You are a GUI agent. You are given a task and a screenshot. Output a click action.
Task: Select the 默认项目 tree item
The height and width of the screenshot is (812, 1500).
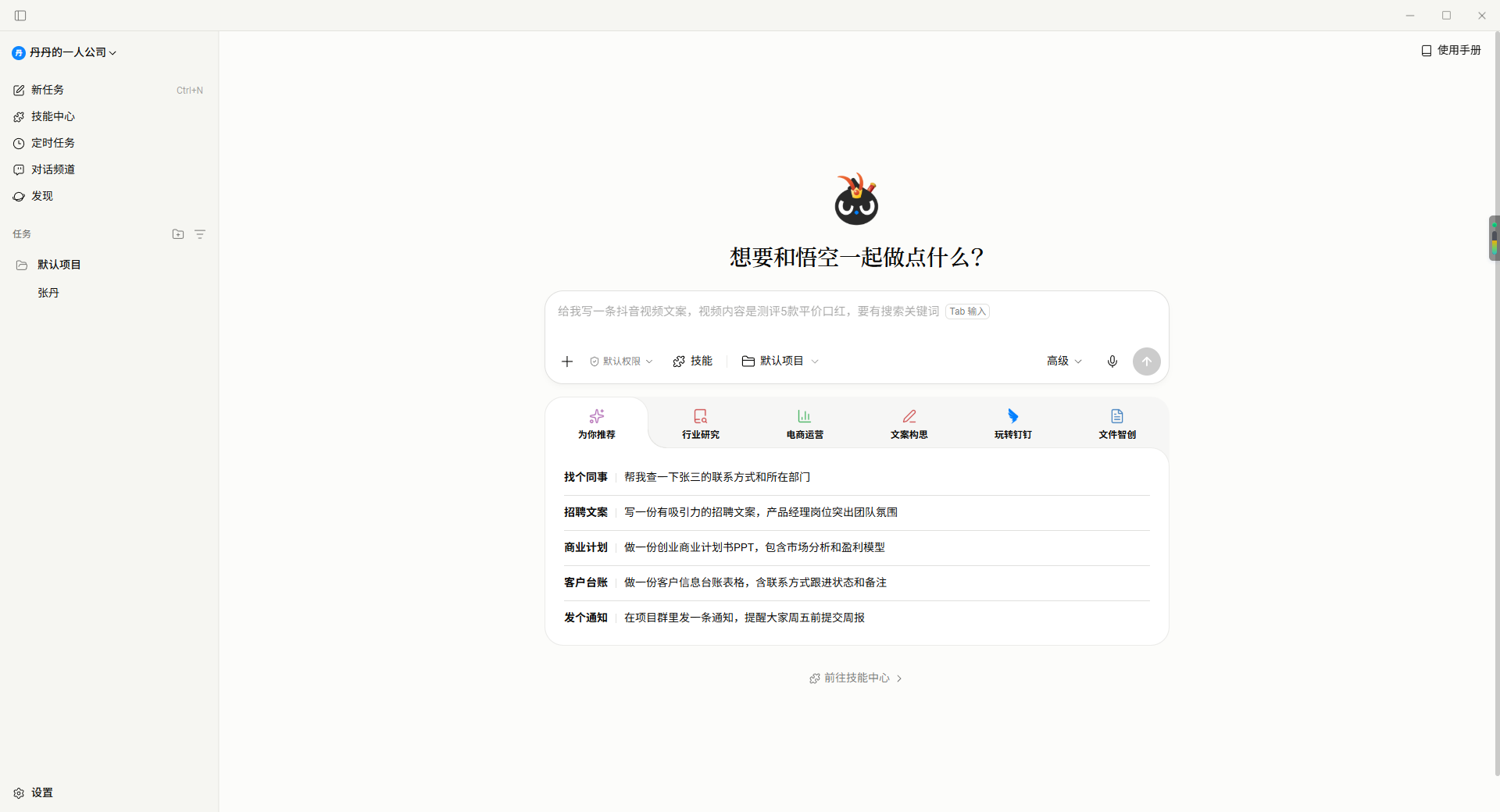pyautogui.click(x=109, y=265)
